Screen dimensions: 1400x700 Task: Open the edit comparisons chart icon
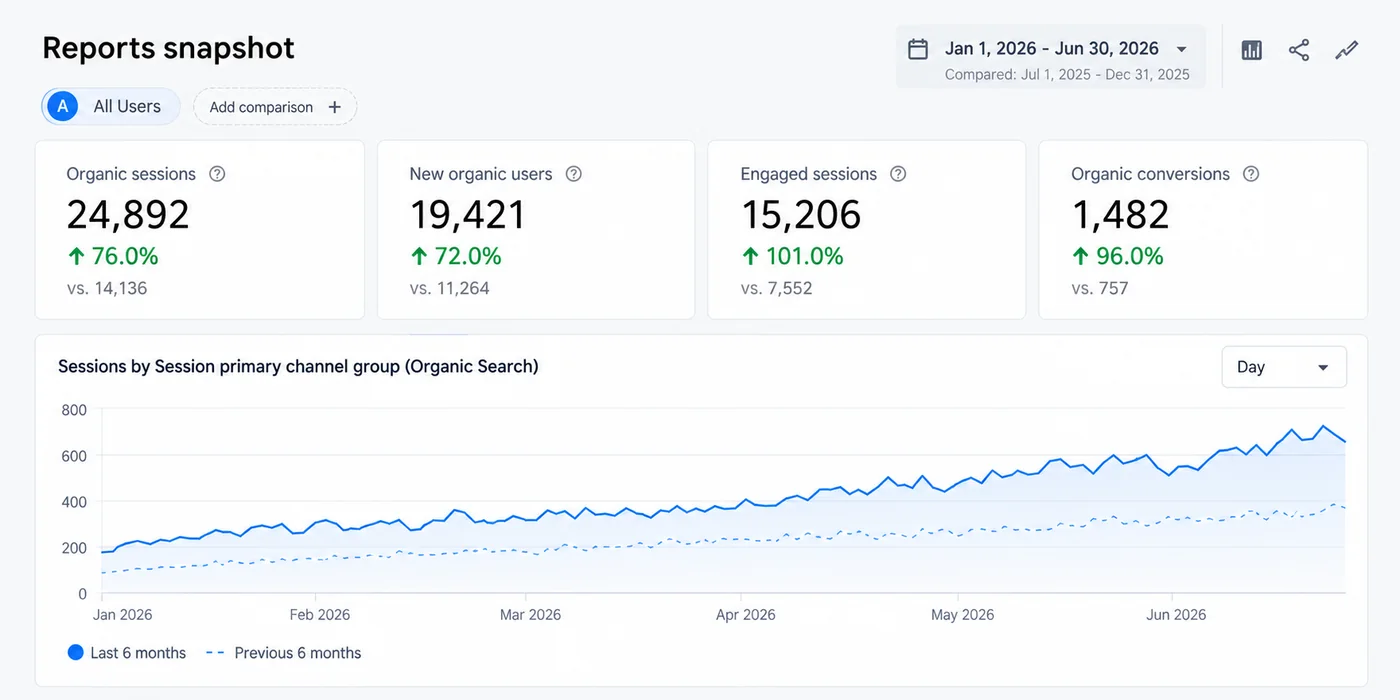(1252, 50)
